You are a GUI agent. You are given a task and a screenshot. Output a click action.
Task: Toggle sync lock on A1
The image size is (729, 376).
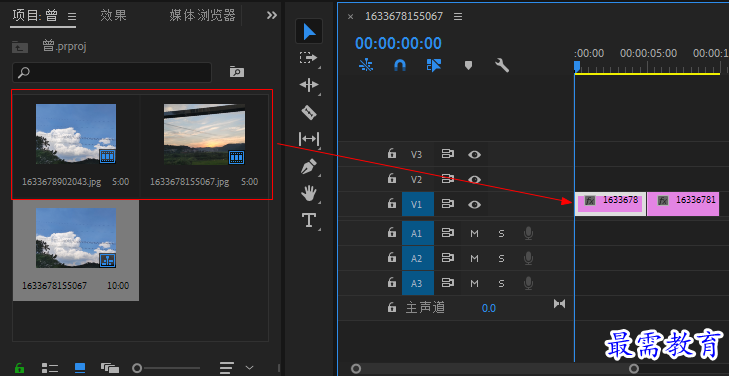click(447, 233)
